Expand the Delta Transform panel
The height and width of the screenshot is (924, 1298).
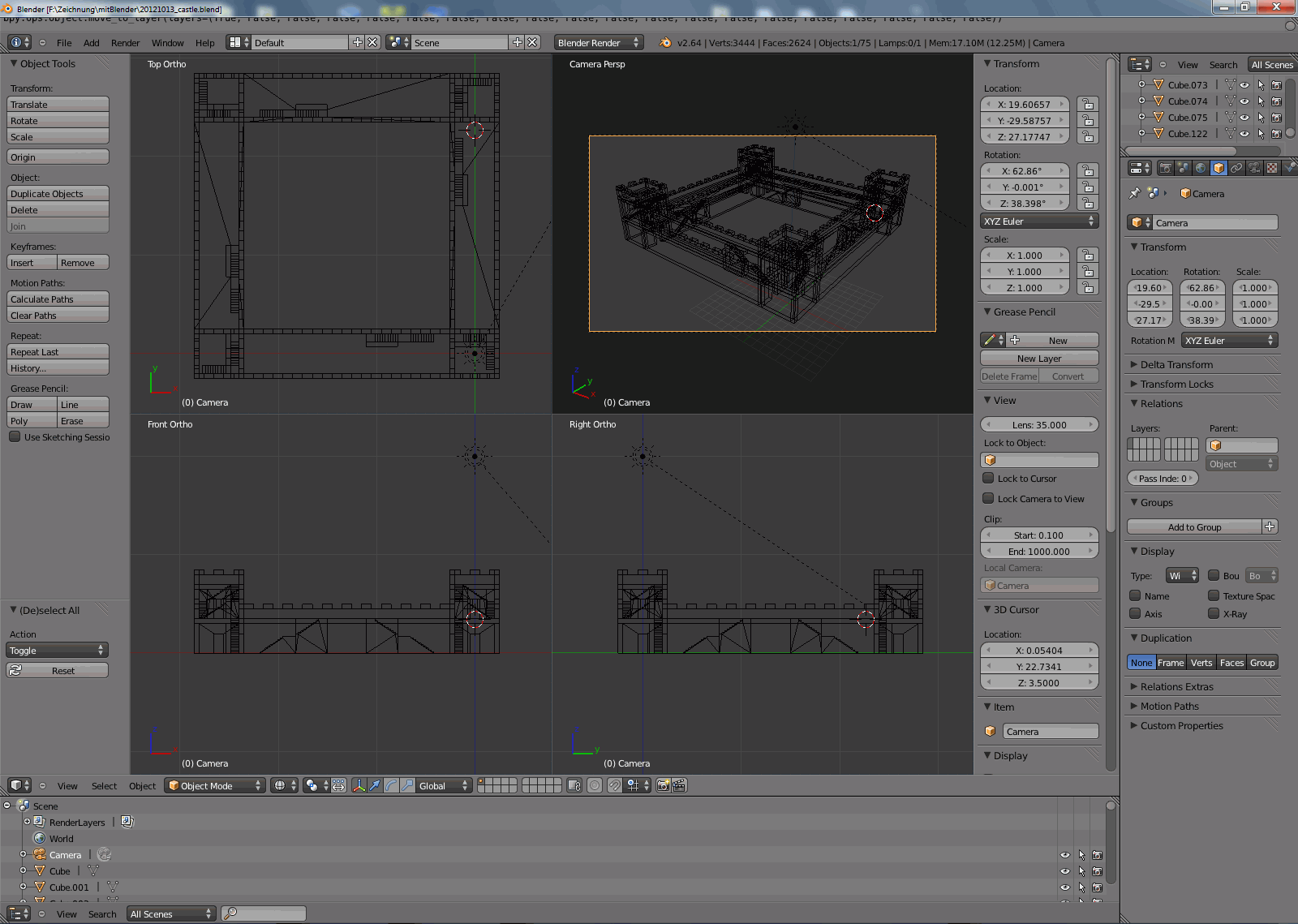(x=1176, y=364)
